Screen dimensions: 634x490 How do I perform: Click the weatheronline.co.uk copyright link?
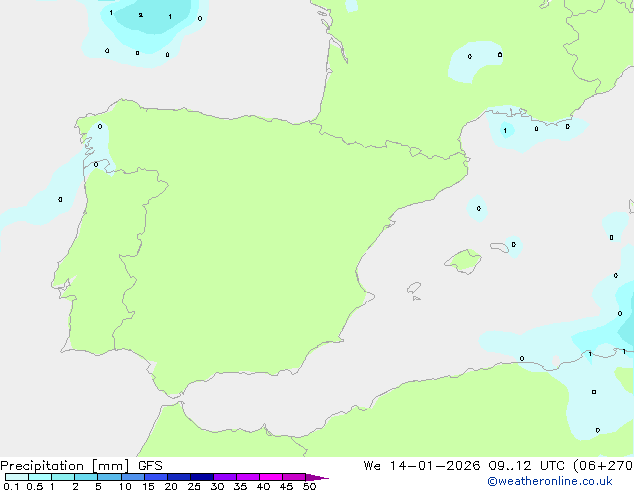click(550, 481)
